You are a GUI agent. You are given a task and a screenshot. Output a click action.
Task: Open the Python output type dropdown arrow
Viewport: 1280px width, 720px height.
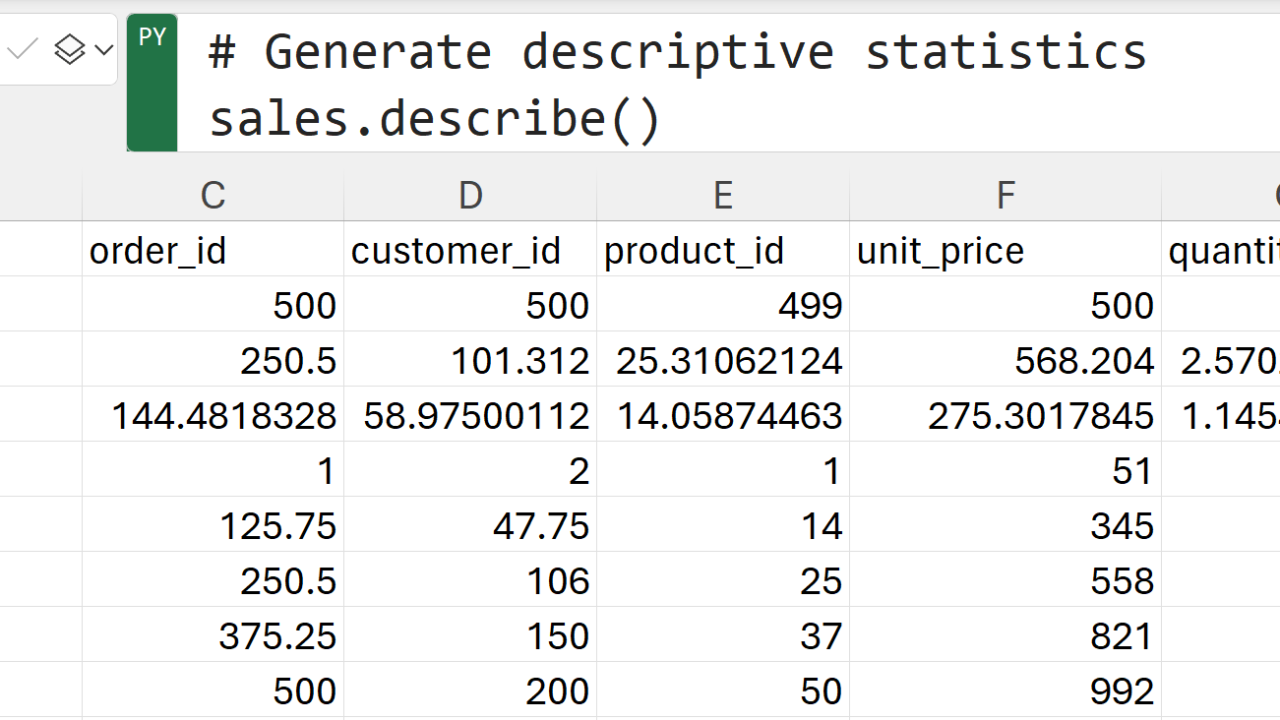coord(103,49)
